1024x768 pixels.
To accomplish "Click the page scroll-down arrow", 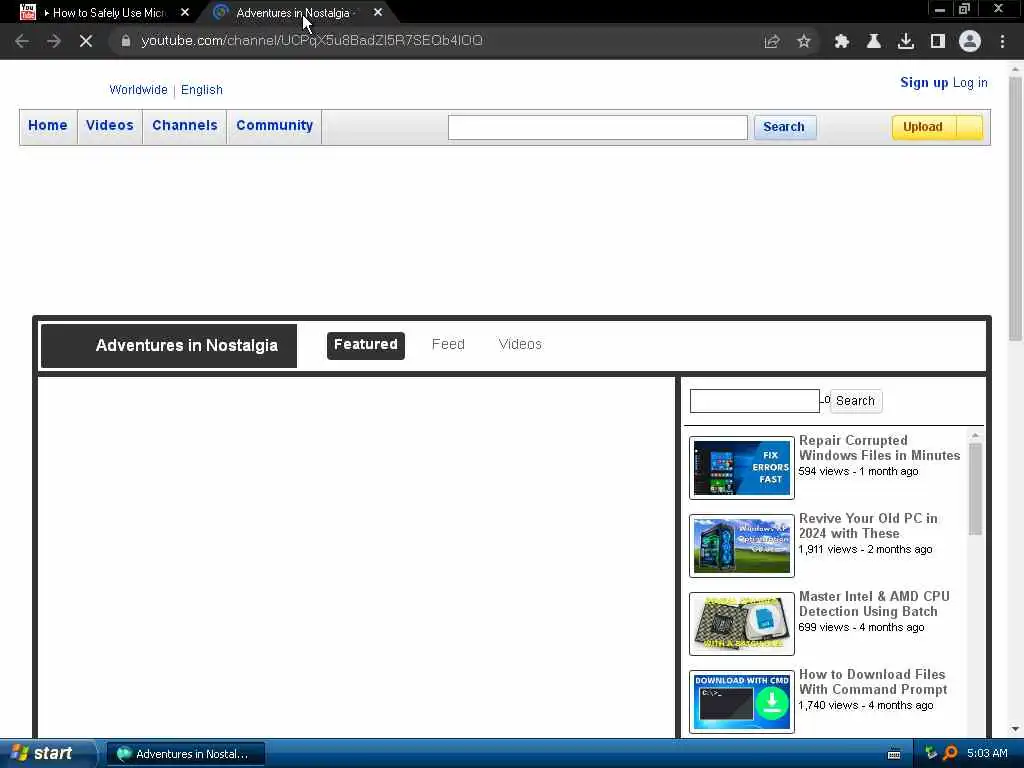I will (1016, 729).
